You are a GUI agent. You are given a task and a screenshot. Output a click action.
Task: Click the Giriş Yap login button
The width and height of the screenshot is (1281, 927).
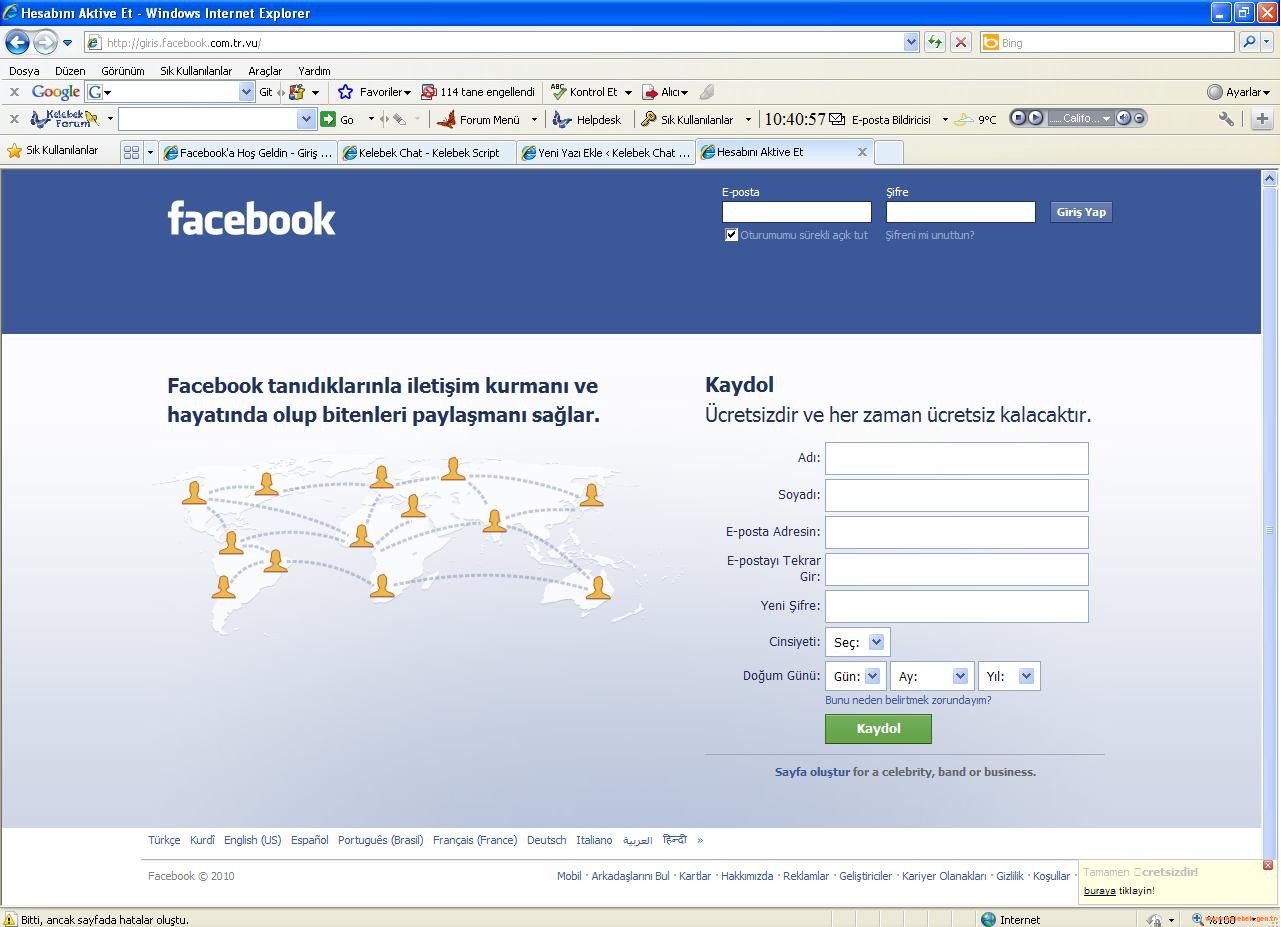(1081, 212)
